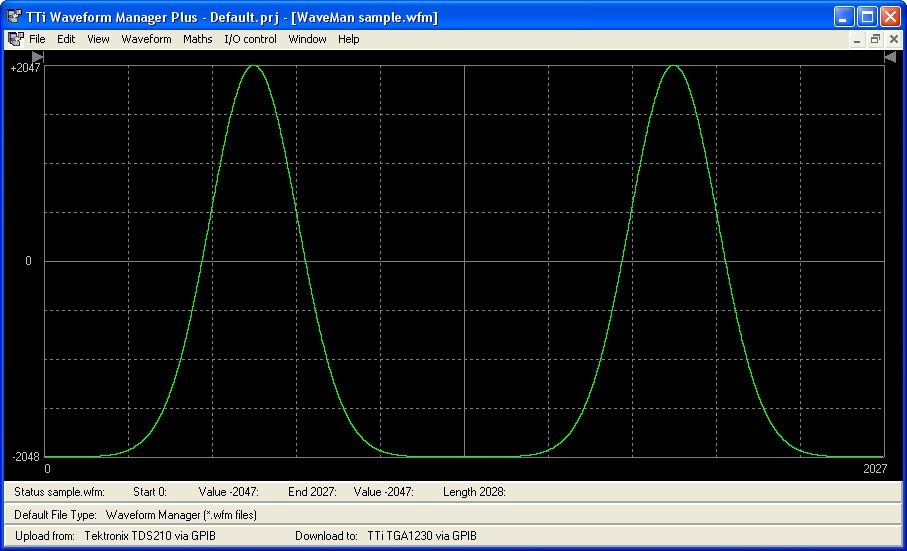Open the File menu
The height and width of the screenshot is (551, 907).
[37, 39]
